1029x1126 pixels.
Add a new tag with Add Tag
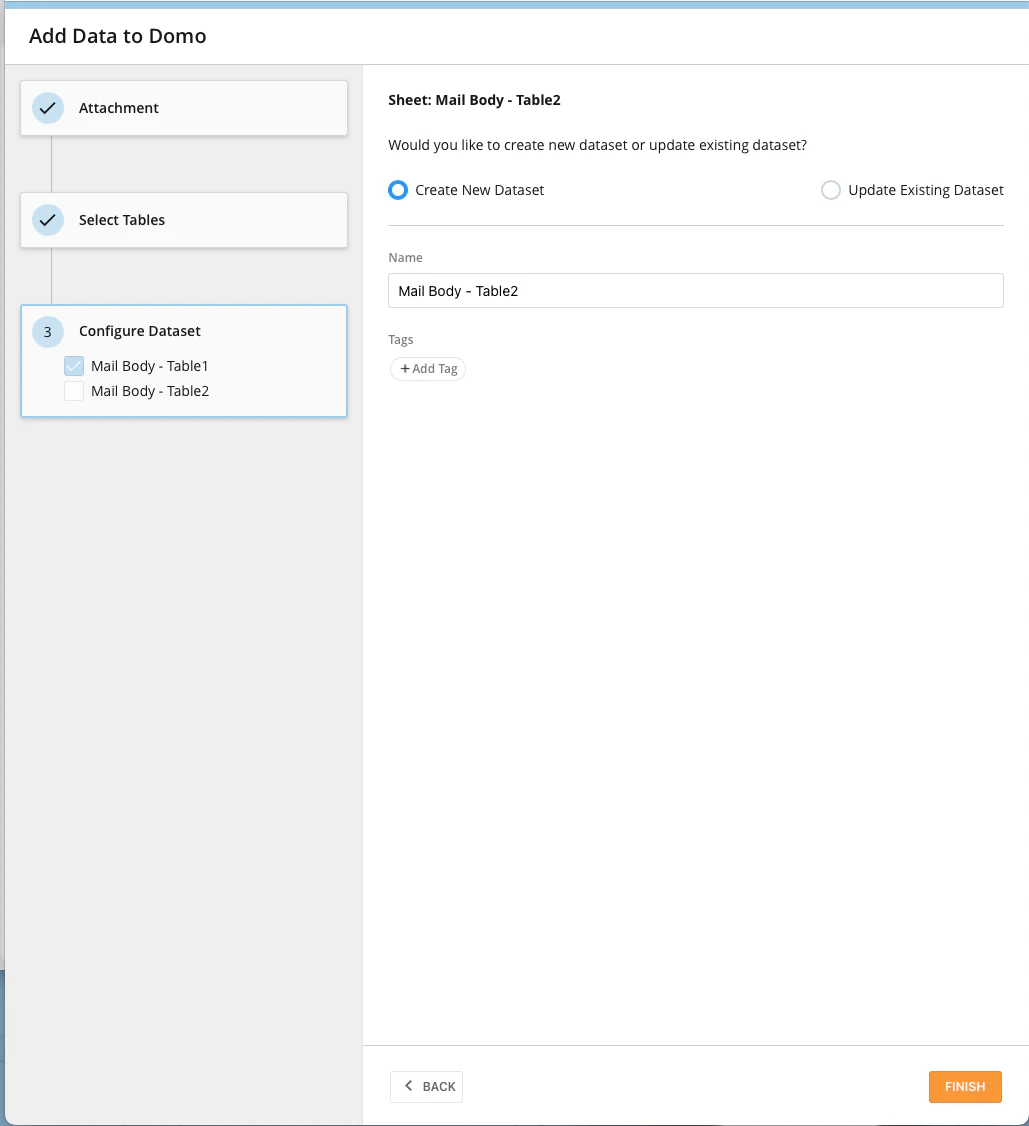(x=428, y=368)
